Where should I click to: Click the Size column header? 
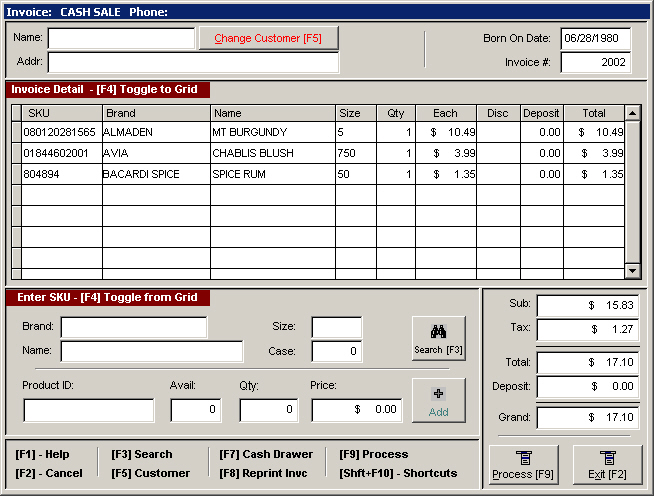click(356, 113)
